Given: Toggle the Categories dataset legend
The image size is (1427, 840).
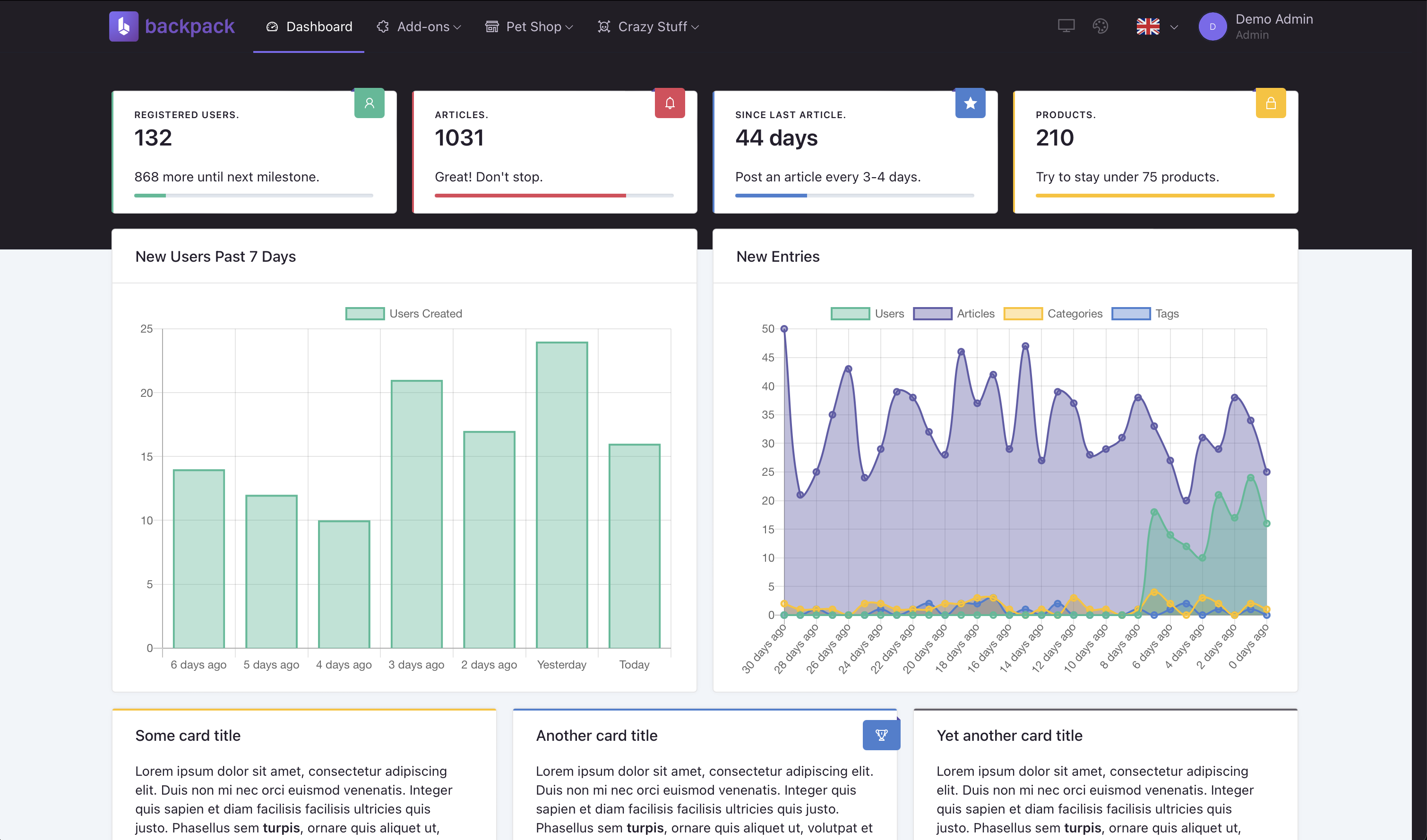Looking at the screenshot, I should (1053, 314).
